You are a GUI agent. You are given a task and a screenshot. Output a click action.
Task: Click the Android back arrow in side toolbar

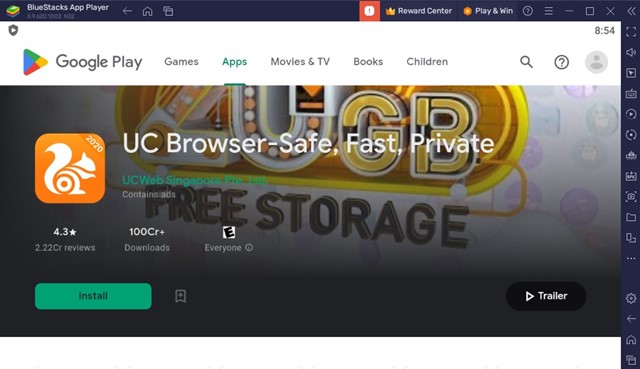631,318
